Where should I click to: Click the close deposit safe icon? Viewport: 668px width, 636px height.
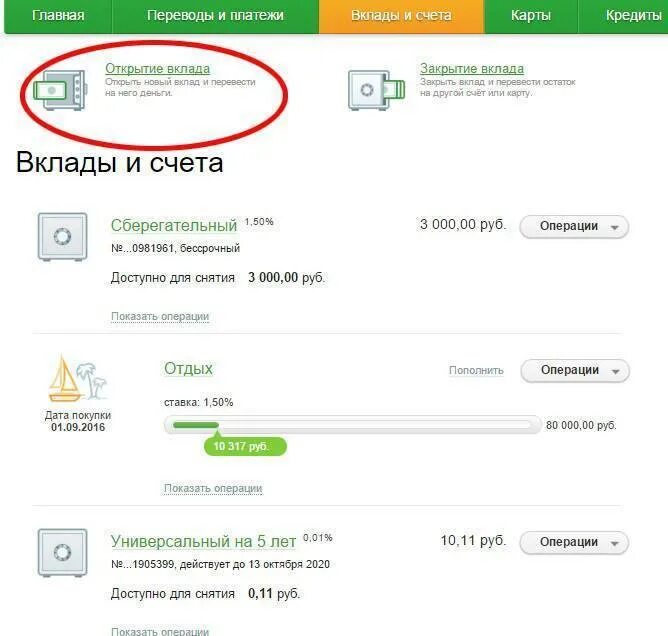tap(377, 90)
